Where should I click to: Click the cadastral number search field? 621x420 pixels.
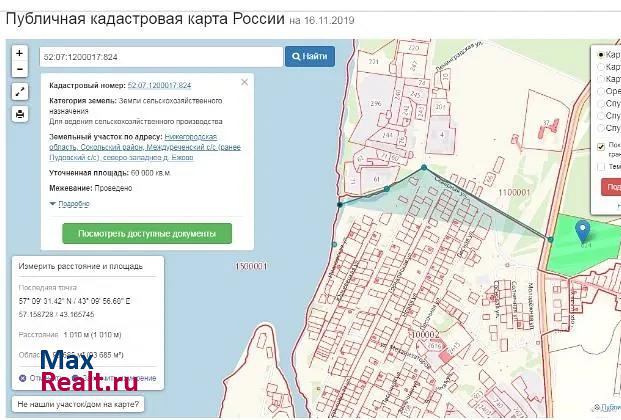pos(160,57)
